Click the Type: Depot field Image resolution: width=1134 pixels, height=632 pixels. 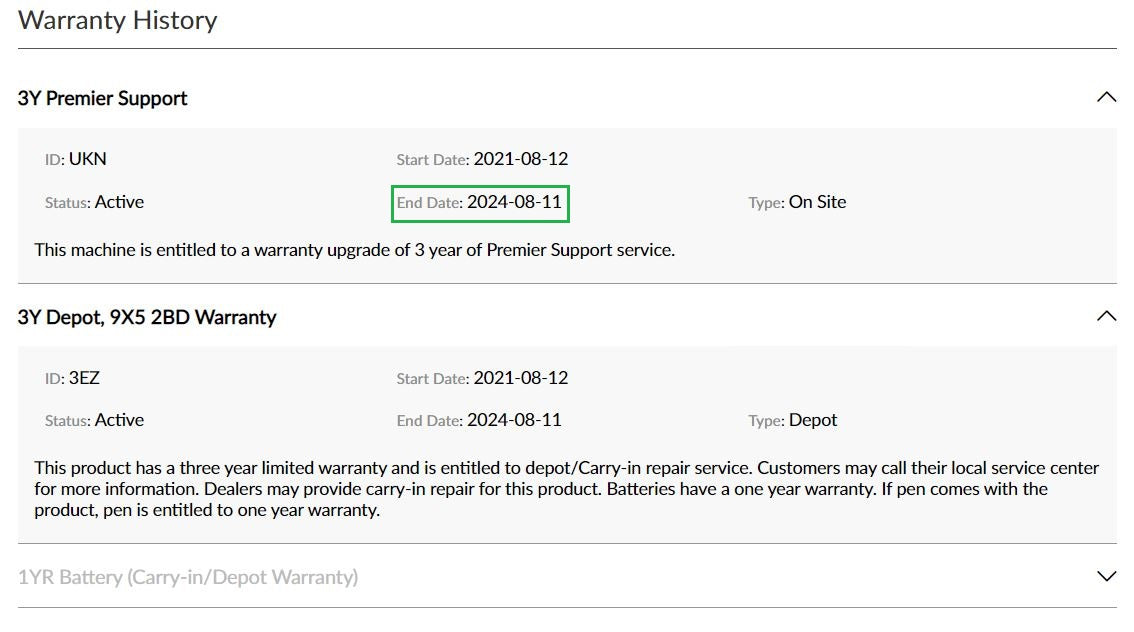(793, 420)
